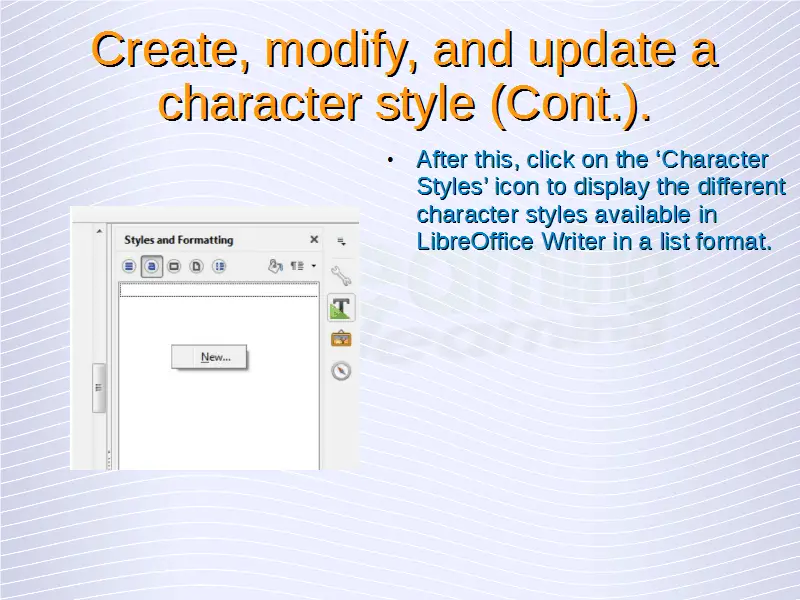Viewport: 800px width, 600px height.
Task: Open the Properties wrench tab in sidebar
Action: click(341, 275)
